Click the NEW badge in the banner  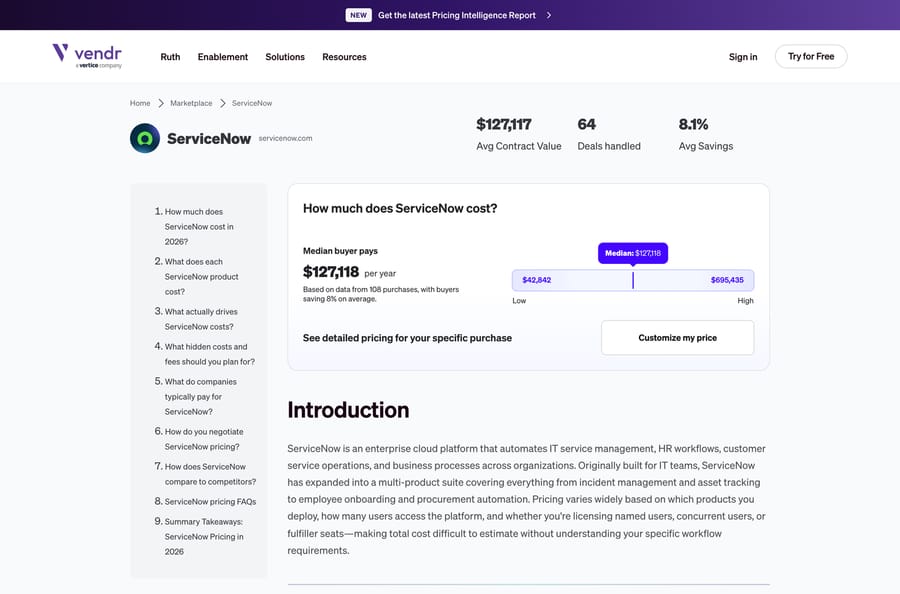pyautogui.click(x=358, y=15)
